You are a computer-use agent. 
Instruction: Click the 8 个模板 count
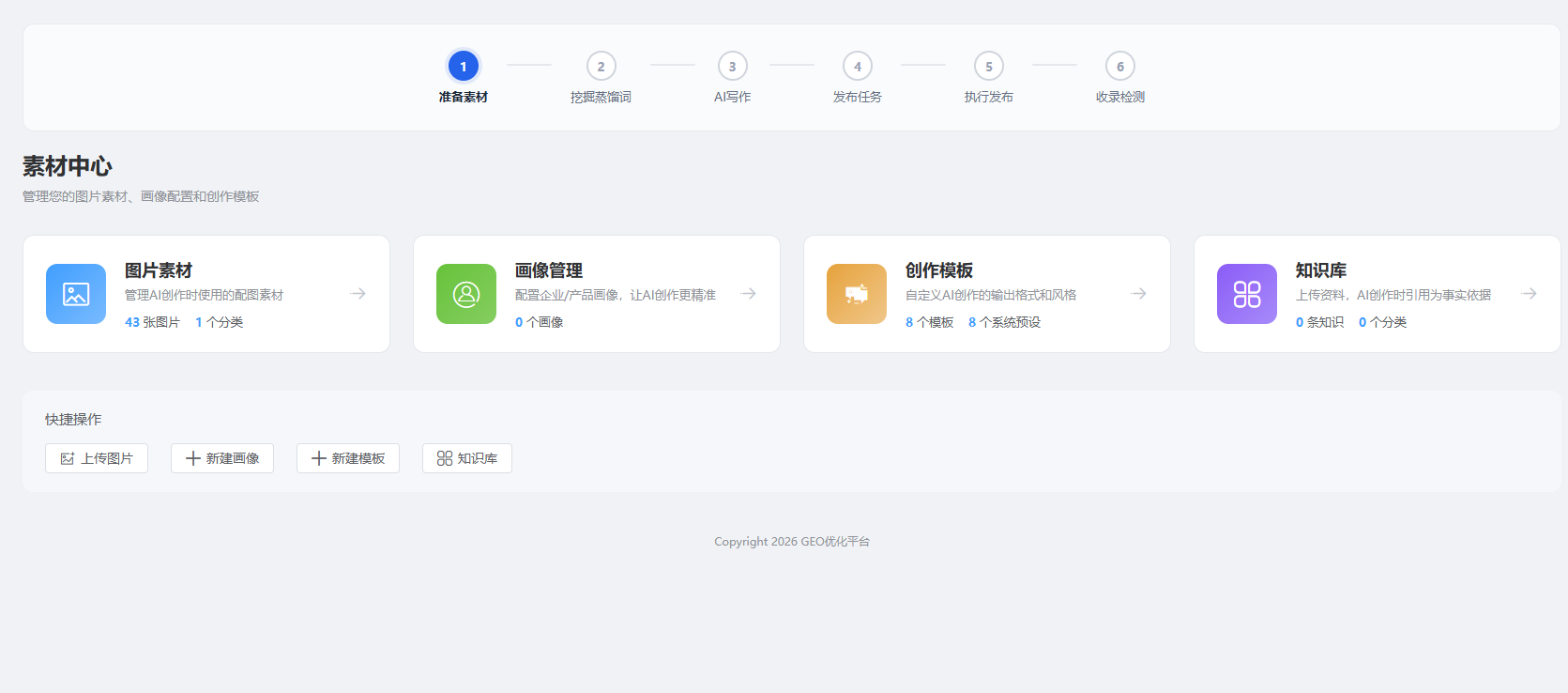coord(930,322)
